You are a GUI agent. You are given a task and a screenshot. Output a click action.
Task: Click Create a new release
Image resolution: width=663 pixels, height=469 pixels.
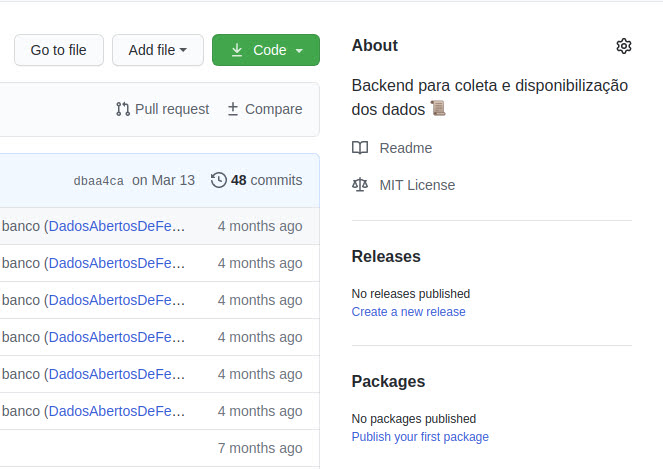click(408, 312)
